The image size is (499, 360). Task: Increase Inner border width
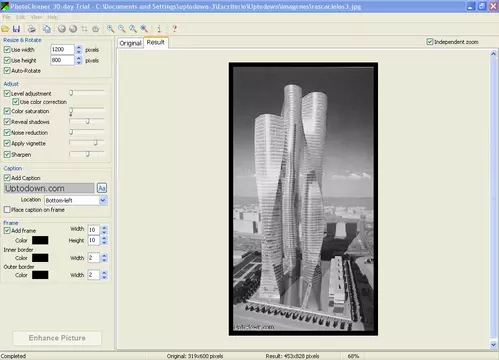click(x=104, y=256)
